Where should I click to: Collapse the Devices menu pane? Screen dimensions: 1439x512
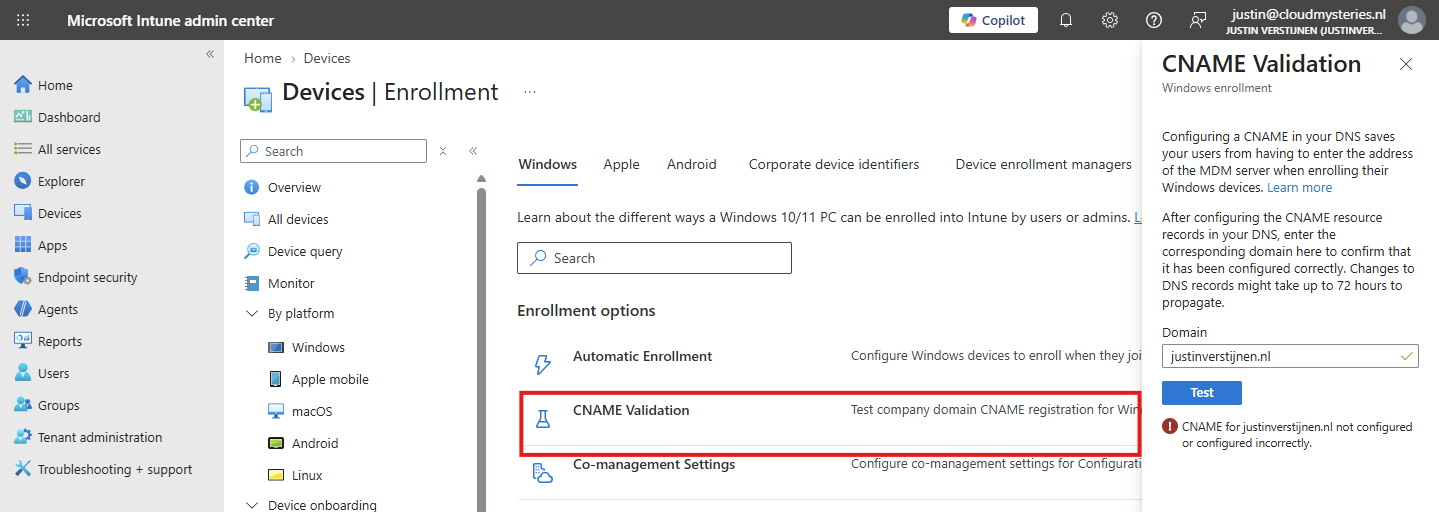click(473, 151)
